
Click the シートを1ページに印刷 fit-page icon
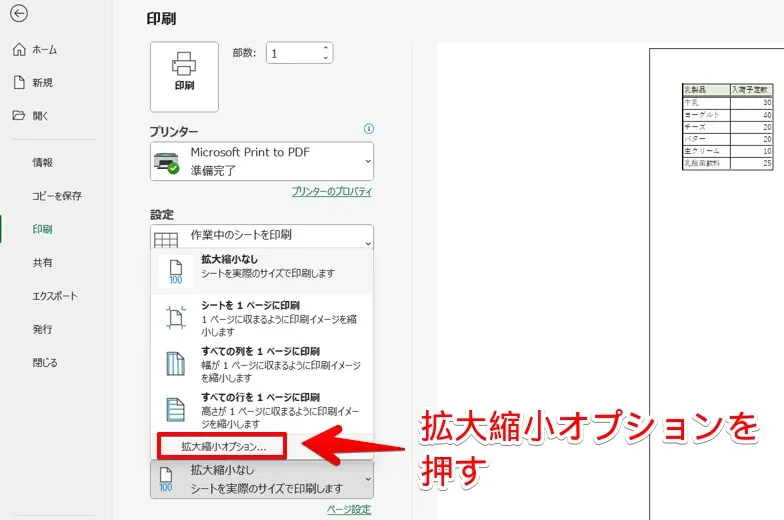coord(176,318)
